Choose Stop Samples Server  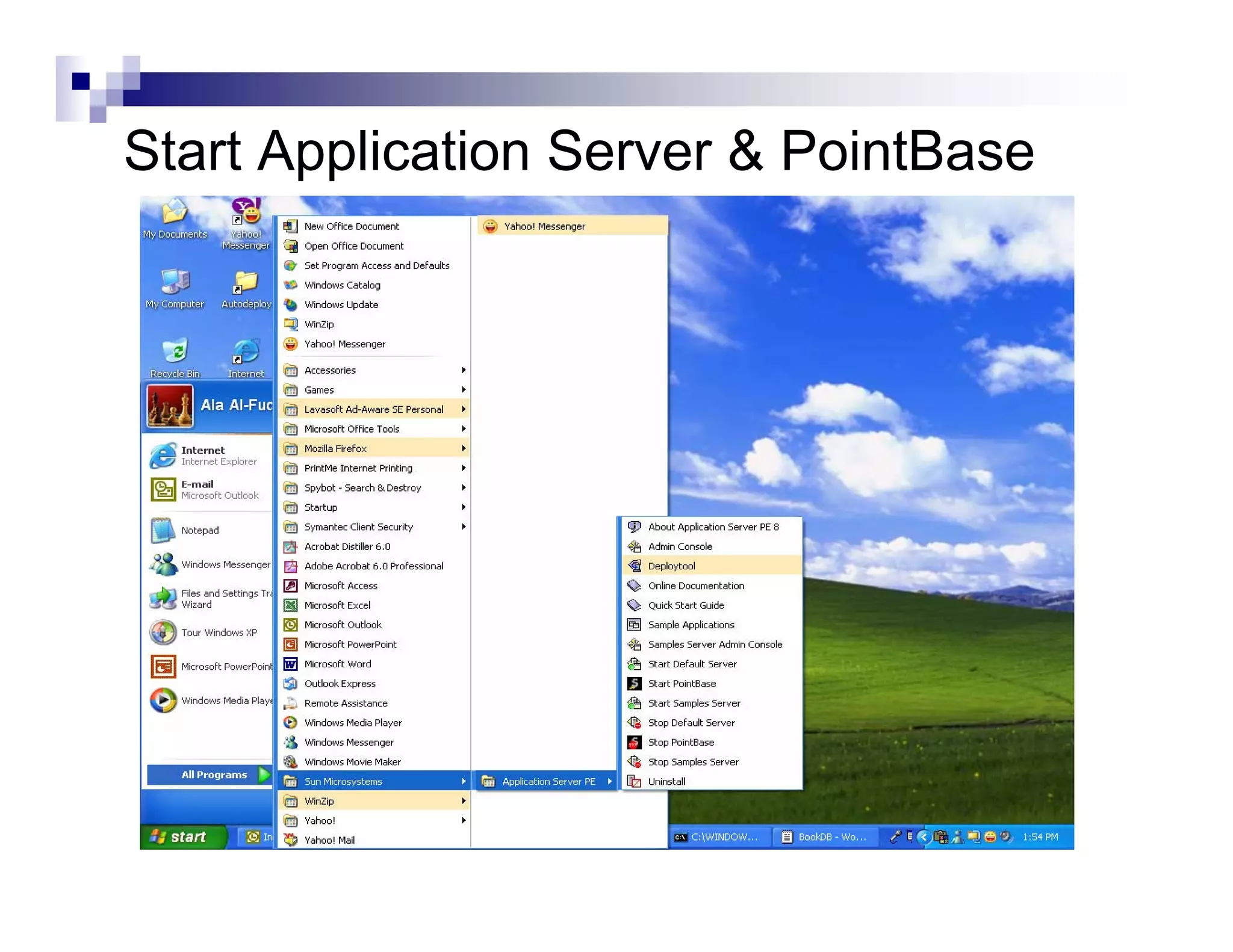(711, 762)
